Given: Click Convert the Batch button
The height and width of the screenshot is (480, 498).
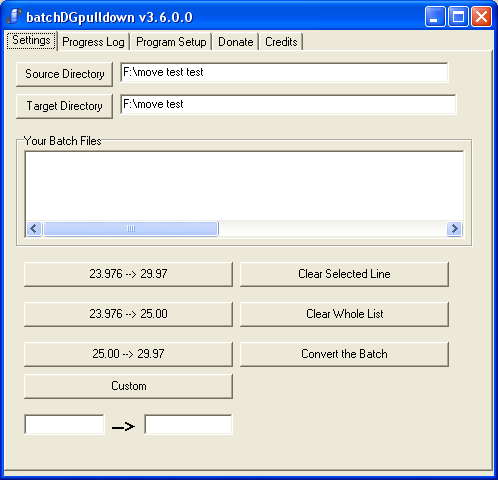Looking at the screenshot, I should tap(344, 354).
